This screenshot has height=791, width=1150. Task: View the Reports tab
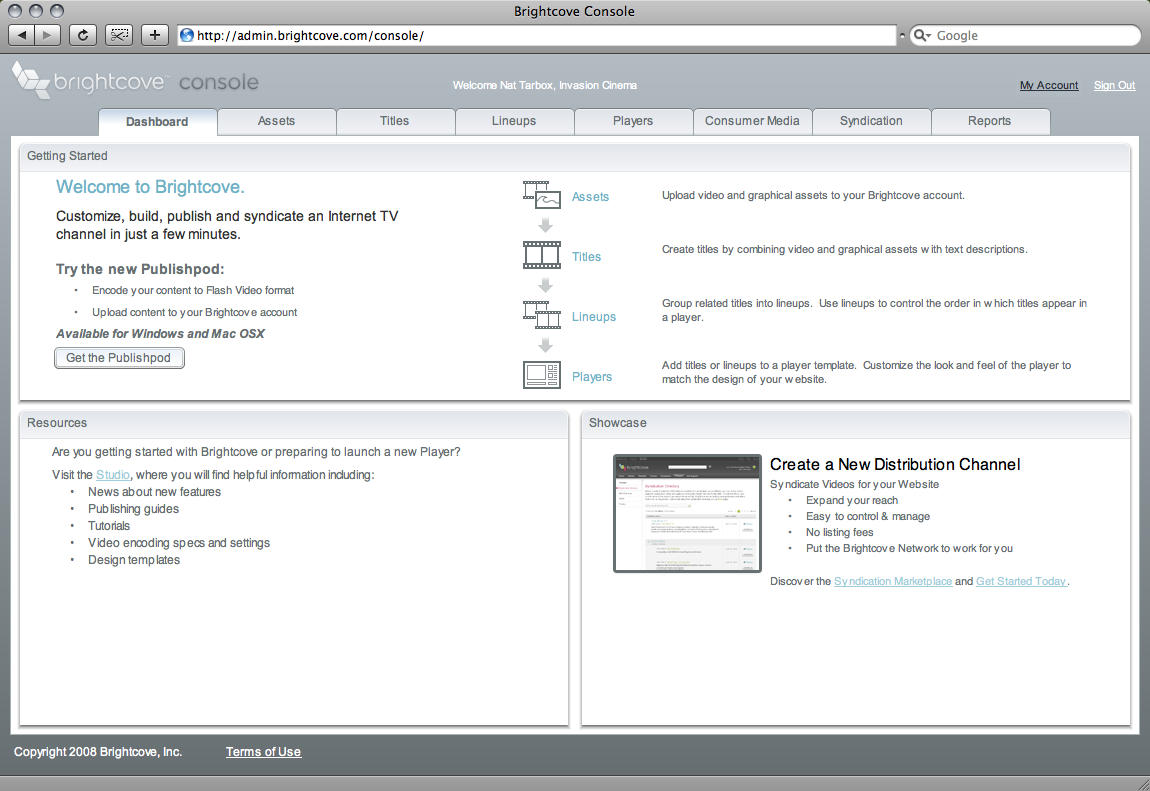tap(989, 121)
